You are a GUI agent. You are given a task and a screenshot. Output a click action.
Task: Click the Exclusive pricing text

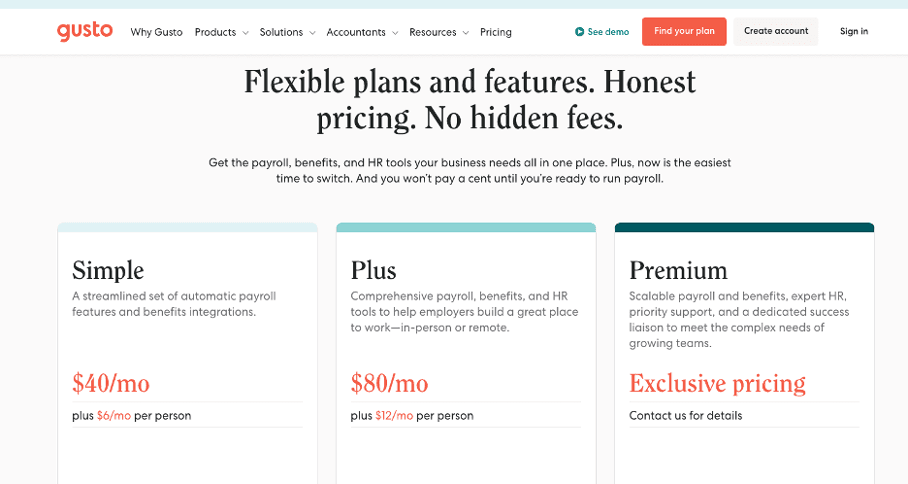717,383
